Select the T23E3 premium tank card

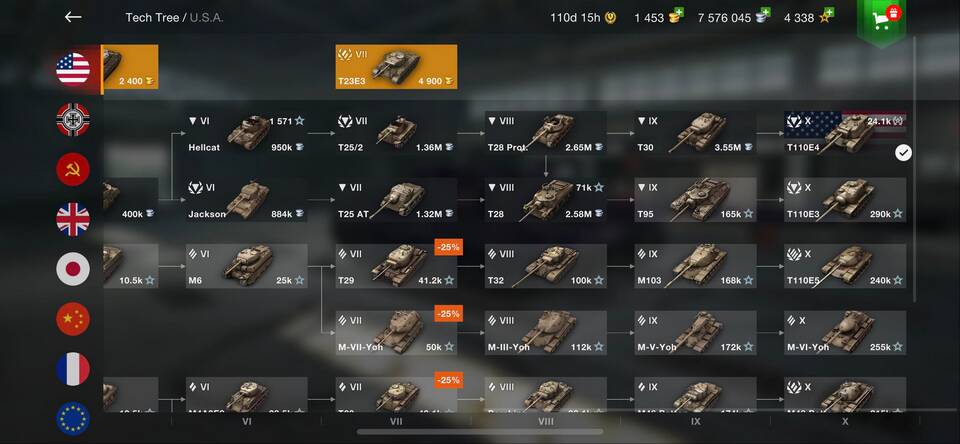tap(396, 67)
